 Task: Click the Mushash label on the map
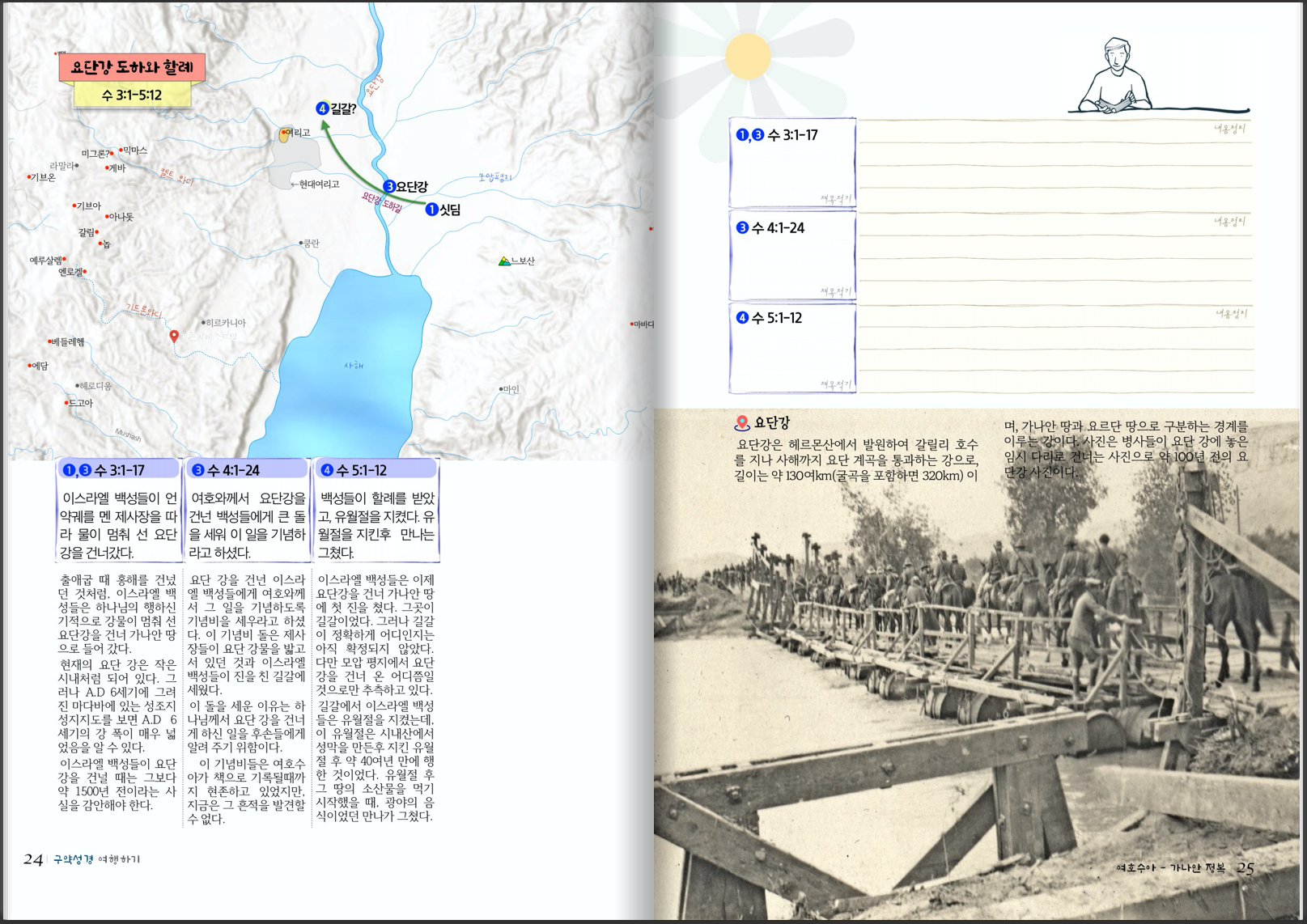[128, 435]
